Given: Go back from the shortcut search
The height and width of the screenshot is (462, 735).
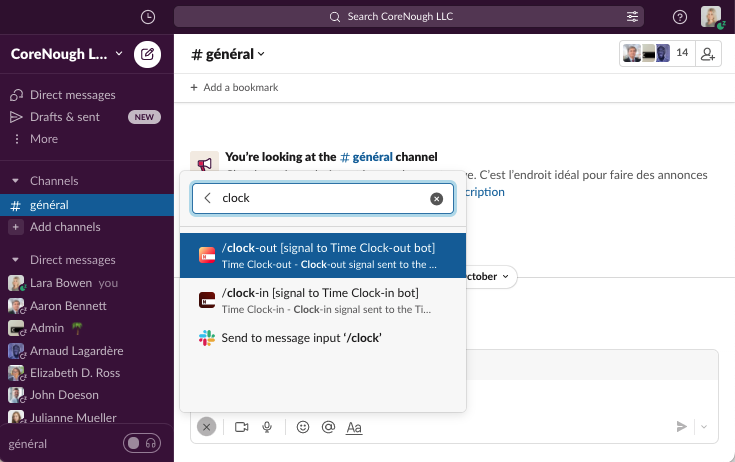Looking at the screenshot, I should [208, 198].
